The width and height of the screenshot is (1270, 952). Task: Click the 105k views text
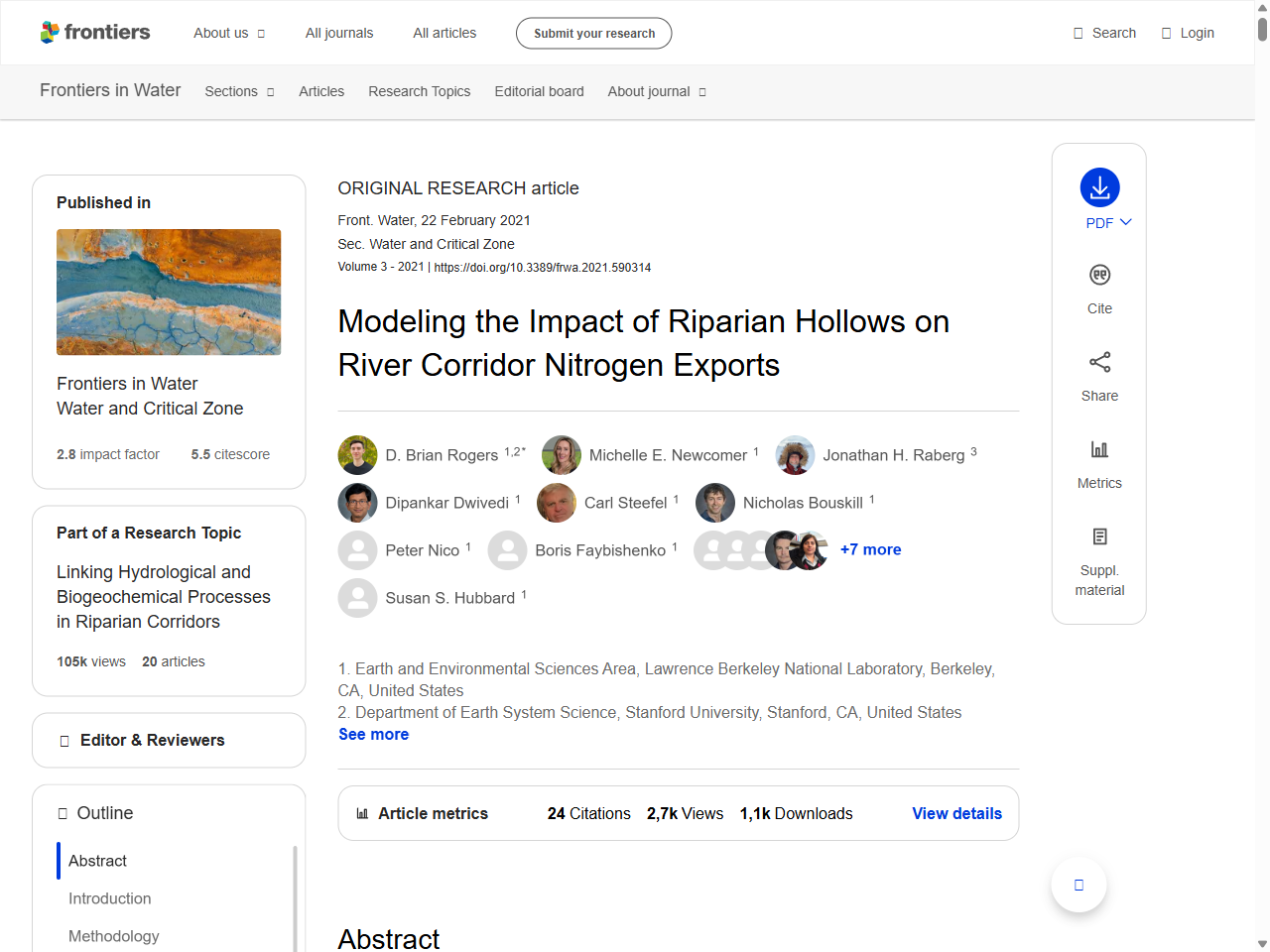pyautogui.click(x=91, y=661)
